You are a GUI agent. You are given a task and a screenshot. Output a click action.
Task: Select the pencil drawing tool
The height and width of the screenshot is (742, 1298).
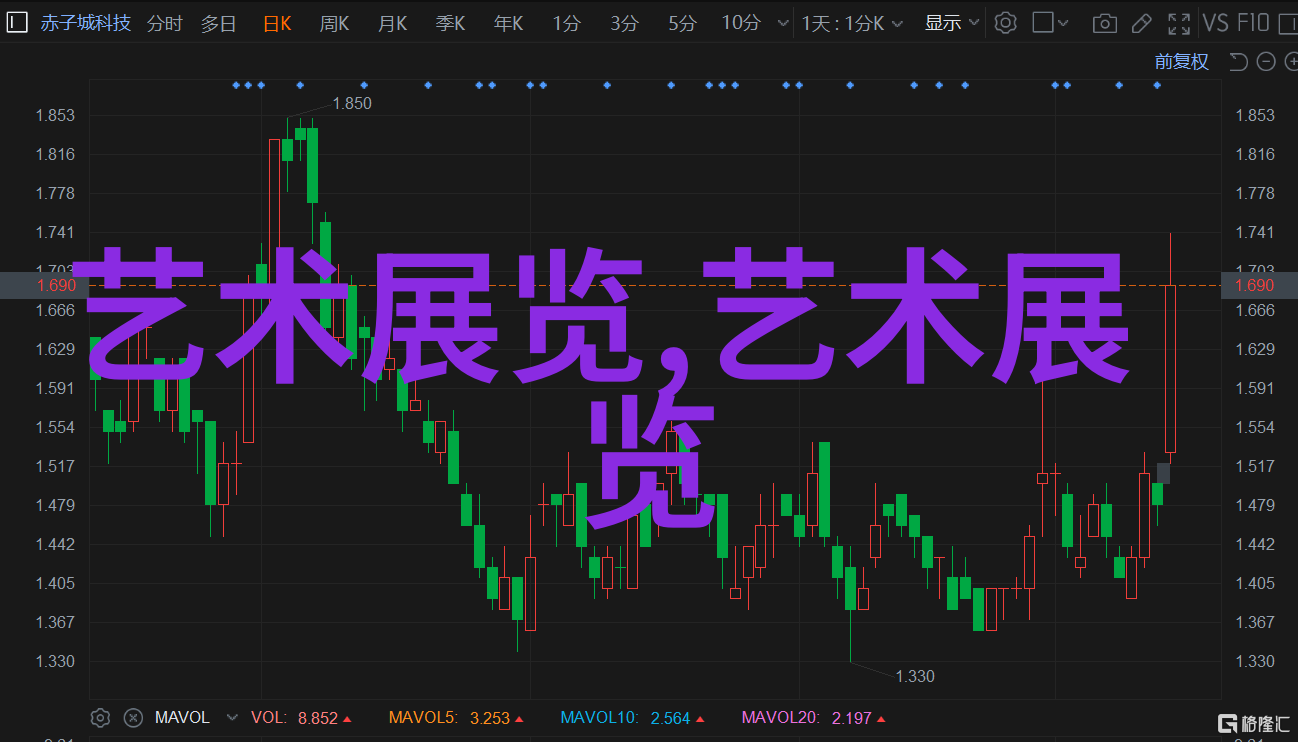pyautogui.click(x=1144, y=22)
